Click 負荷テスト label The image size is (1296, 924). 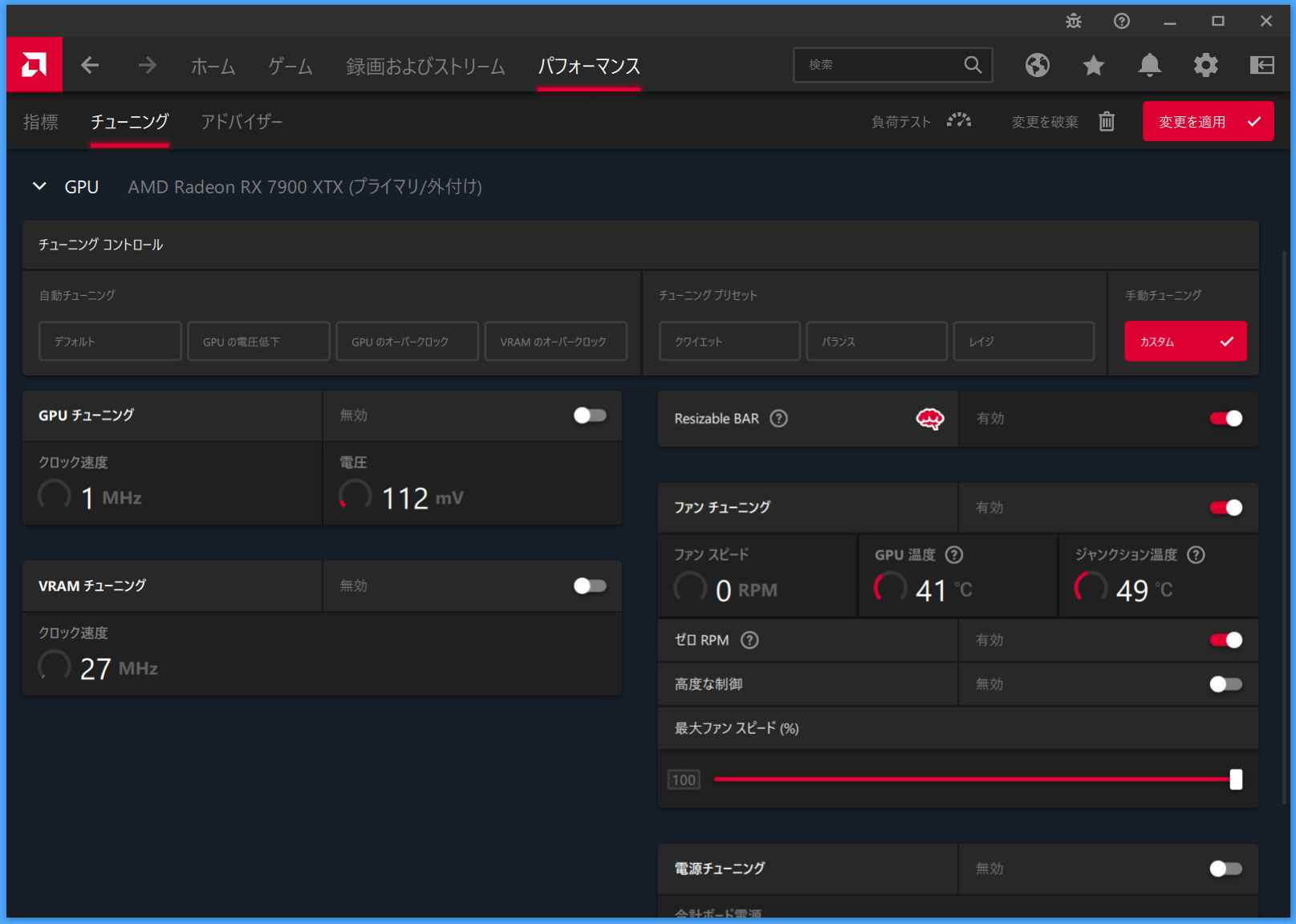(x=901, y=122)
